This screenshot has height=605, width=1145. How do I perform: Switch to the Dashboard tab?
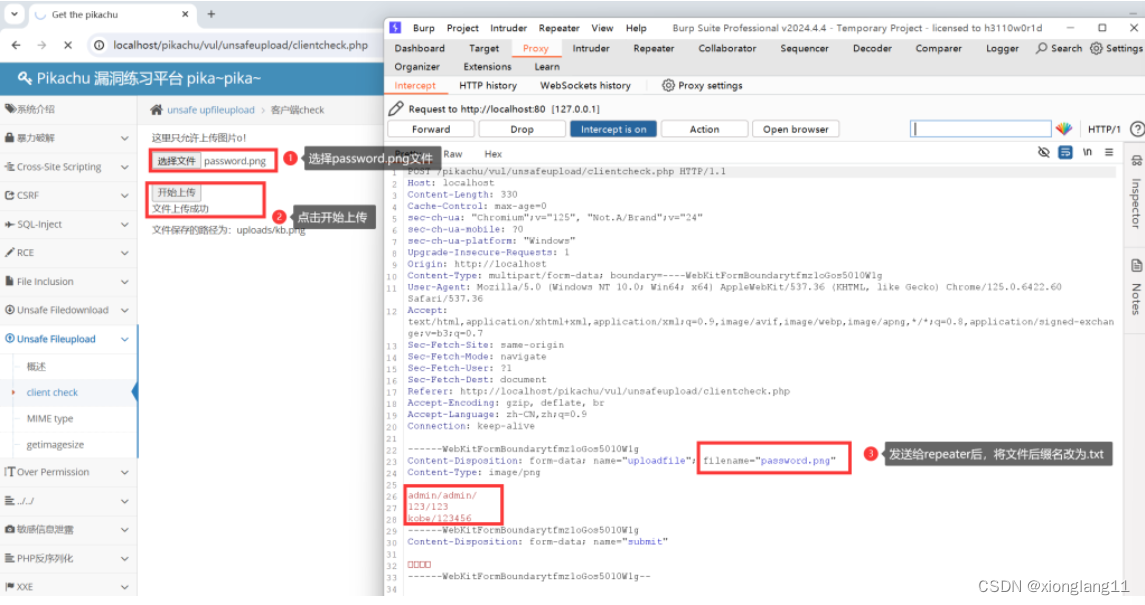(x=419, y=48)
